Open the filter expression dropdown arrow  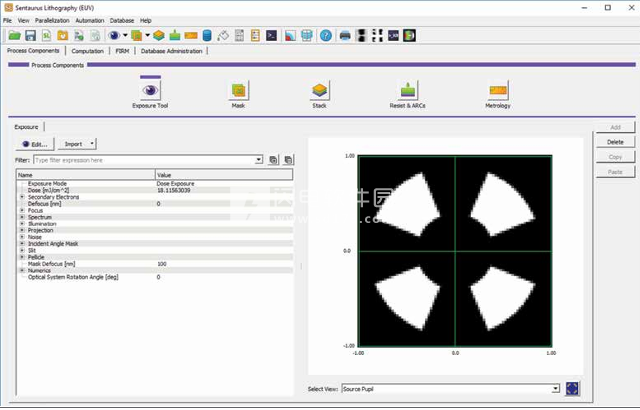coord(259,160)
